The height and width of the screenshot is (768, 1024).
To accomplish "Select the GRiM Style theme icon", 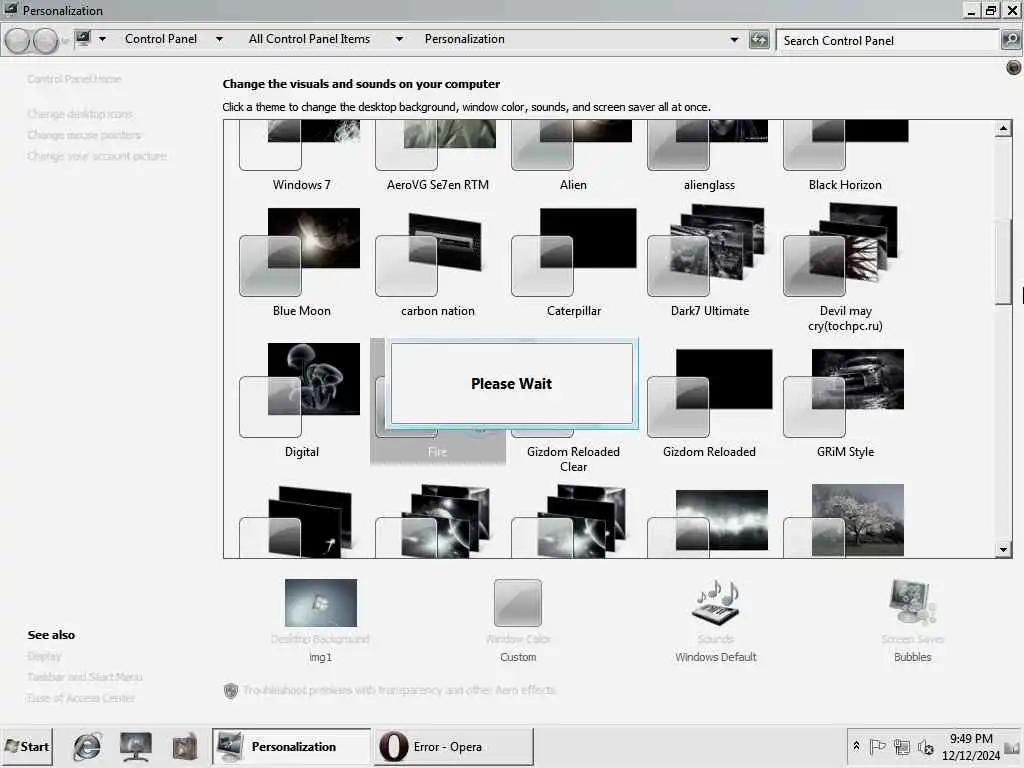I will coord(844,393).
